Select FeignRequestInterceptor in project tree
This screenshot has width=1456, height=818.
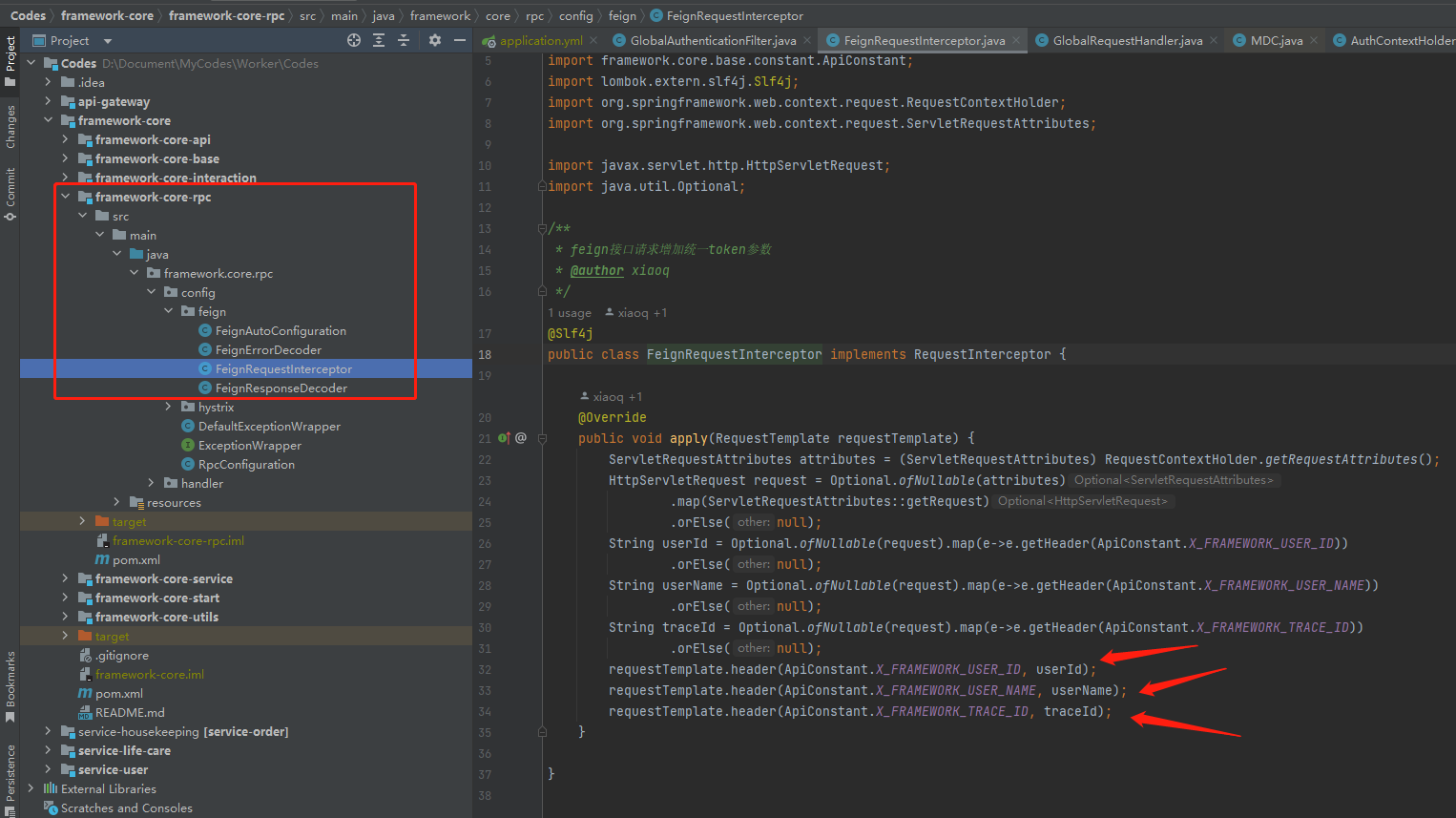(x=283, y=369)
